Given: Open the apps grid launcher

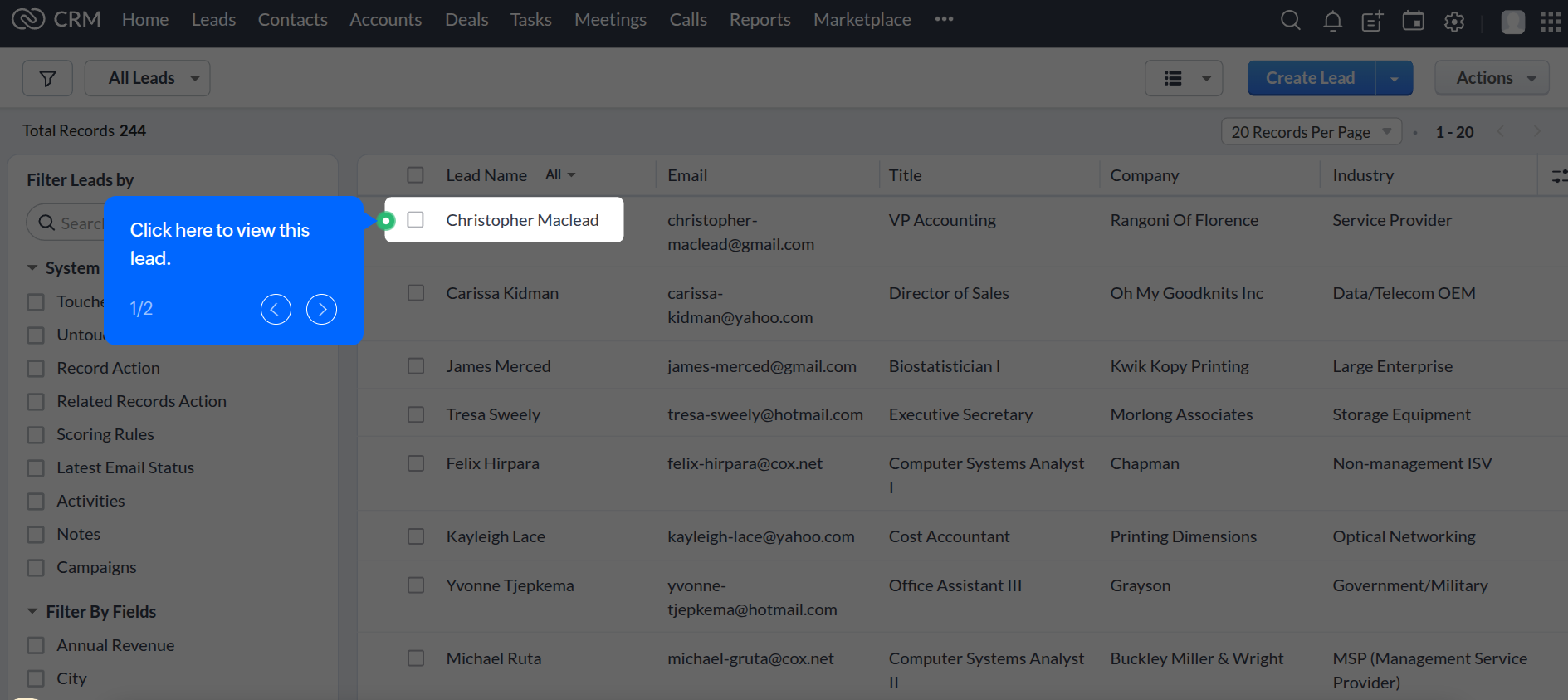Looking at the screenshot, I should [x=1551, y=22].
